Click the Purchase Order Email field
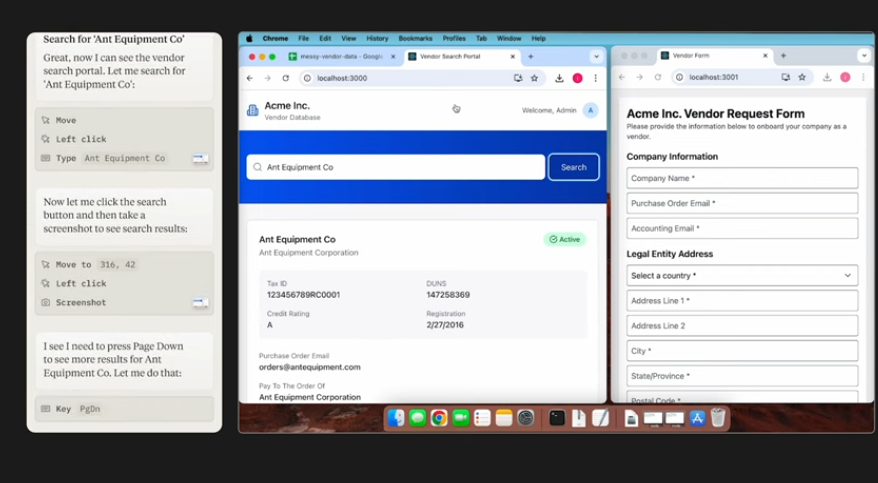 pyautogui.click(x=742, y=203)
